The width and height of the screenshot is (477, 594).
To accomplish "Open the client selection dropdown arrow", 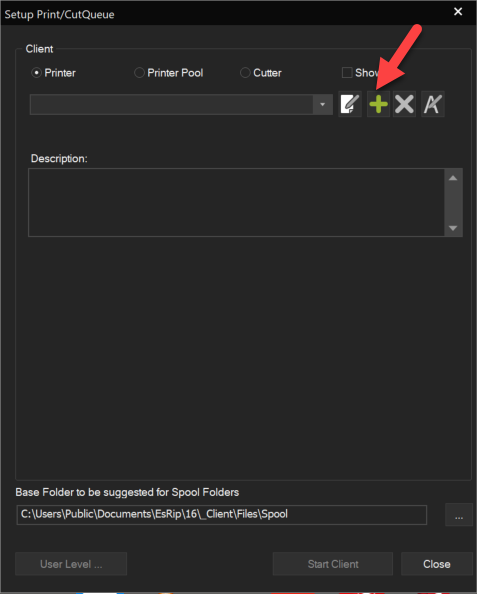I will click(x=322, y=104).
